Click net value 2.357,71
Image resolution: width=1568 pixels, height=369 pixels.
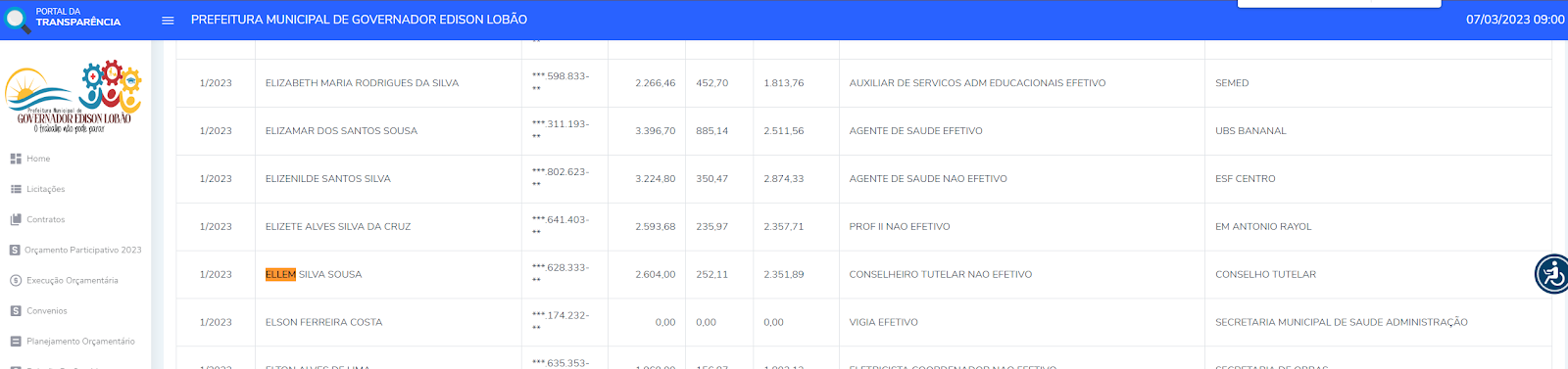coord(784,227)
